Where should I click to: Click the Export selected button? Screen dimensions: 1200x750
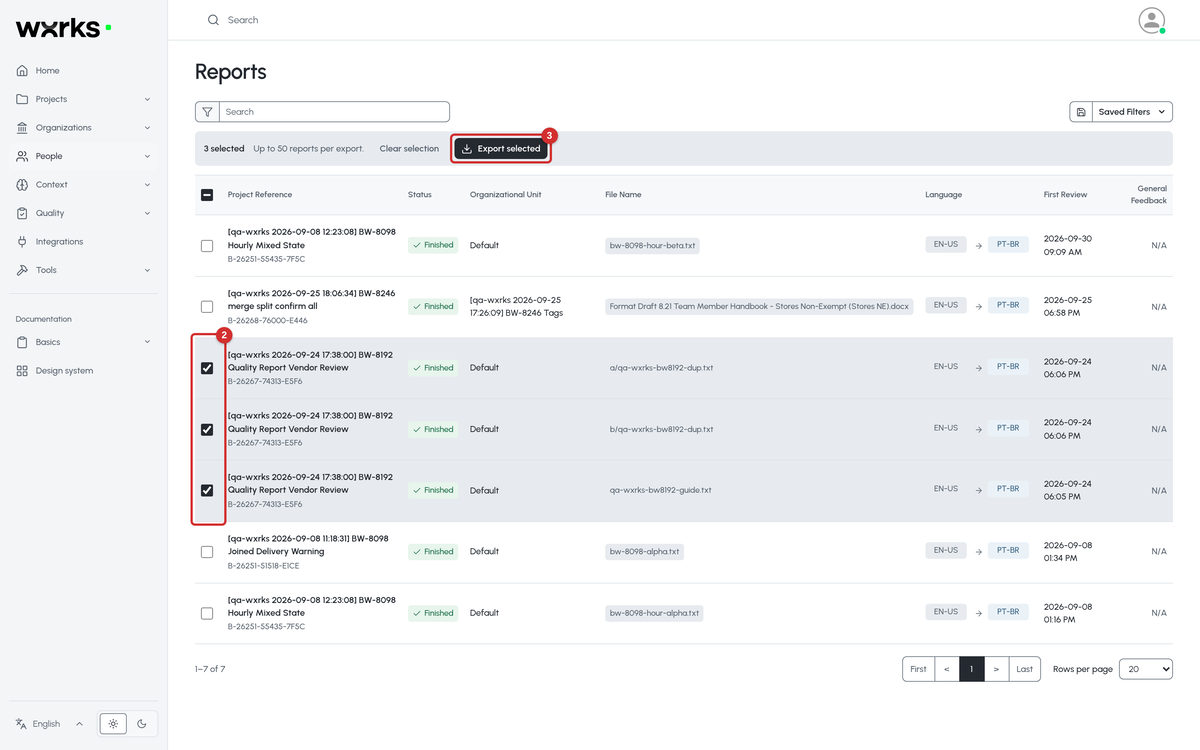tap(501, 149)
